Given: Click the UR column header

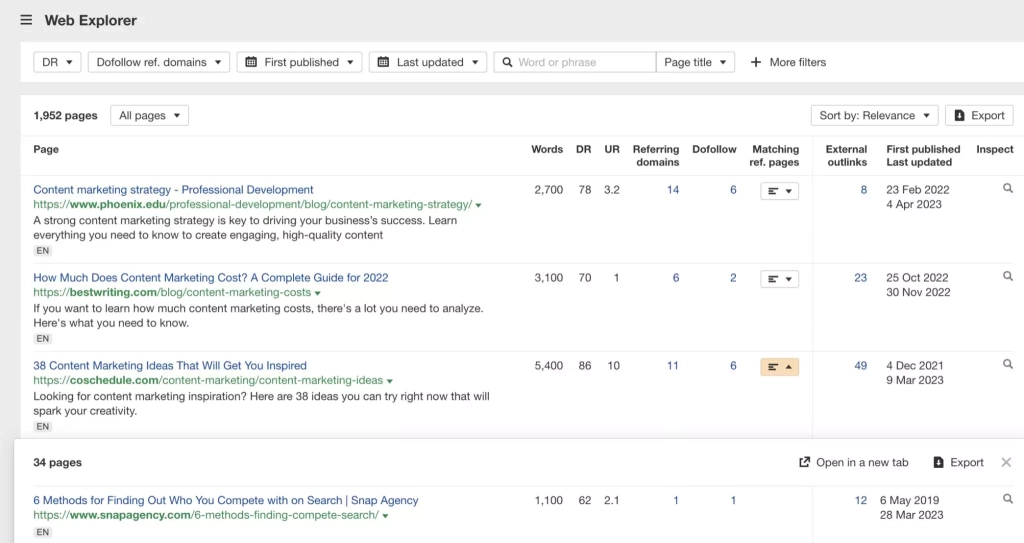Looking at the screenshot, I should click(612, 149).
